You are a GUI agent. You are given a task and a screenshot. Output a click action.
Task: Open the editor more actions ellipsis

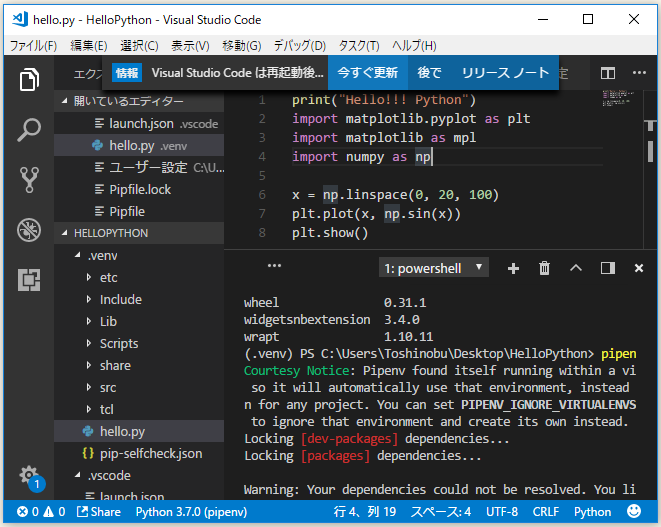(639, 73)
